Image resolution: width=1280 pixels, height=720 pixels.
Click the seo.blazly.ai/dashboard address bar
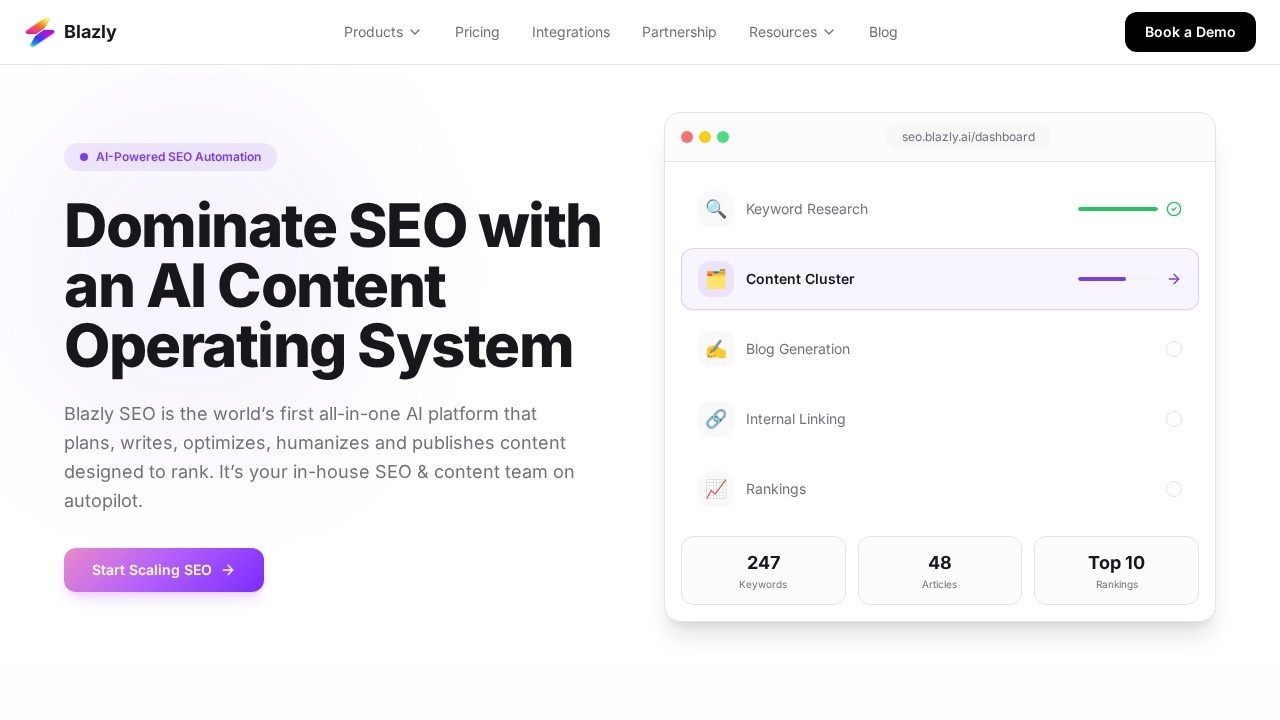[968, 137]
